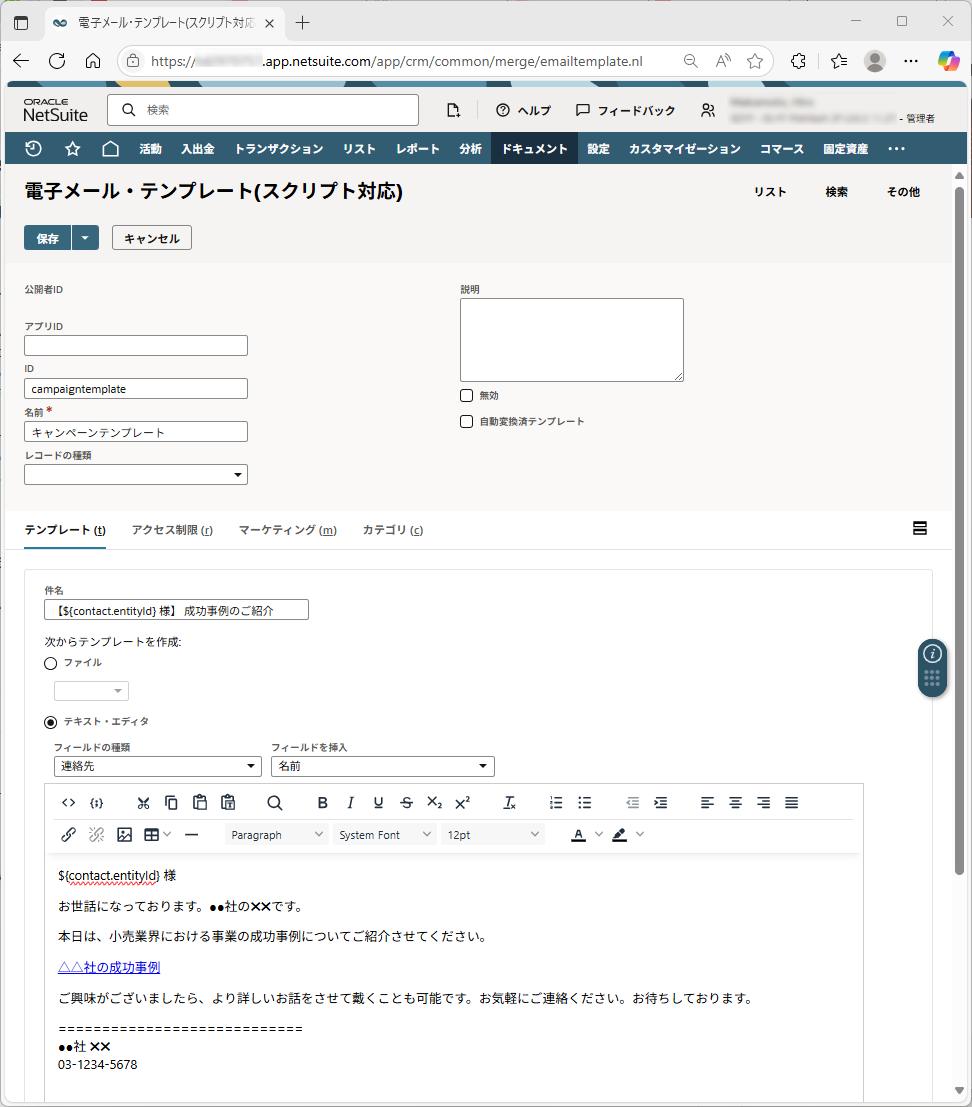Remove link with unlink icon

(x=97, y=834)
